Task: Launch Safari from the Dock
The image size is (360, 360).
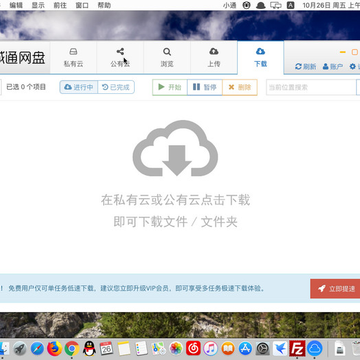Action: coord(37,349)
